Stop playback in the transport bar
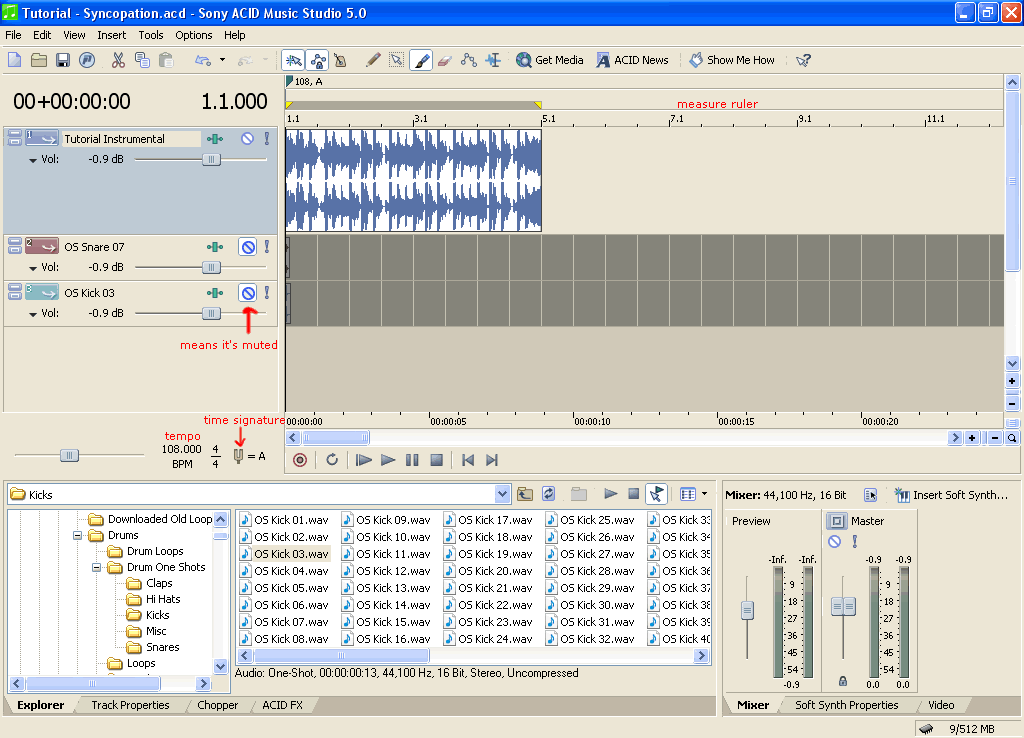 tap(437, 460)
